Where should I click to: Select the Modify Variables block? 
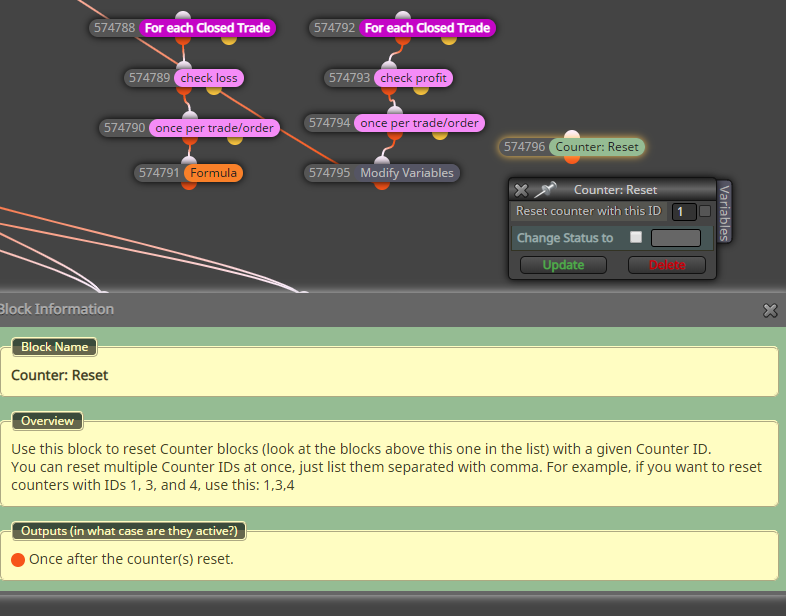click(x=407, y=173)
